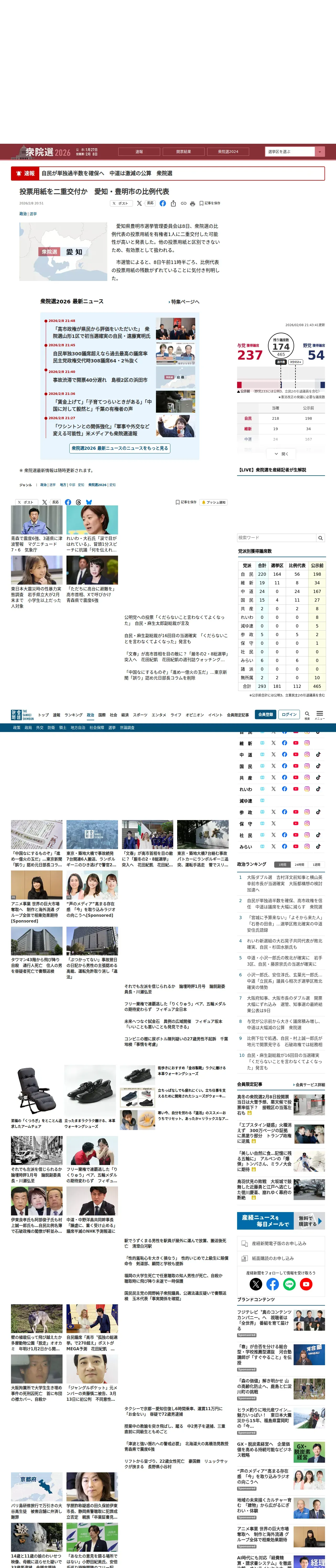Open the 速報 tab in the election header
This screenshot has height=1568, width=336.
tap(139, 152)
